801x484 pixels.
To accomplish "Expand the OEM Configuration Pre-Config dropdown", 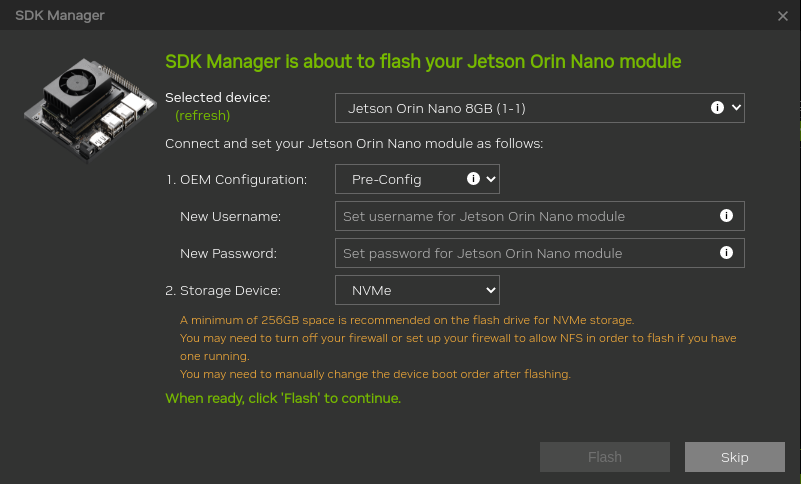I will pos(417,179).
